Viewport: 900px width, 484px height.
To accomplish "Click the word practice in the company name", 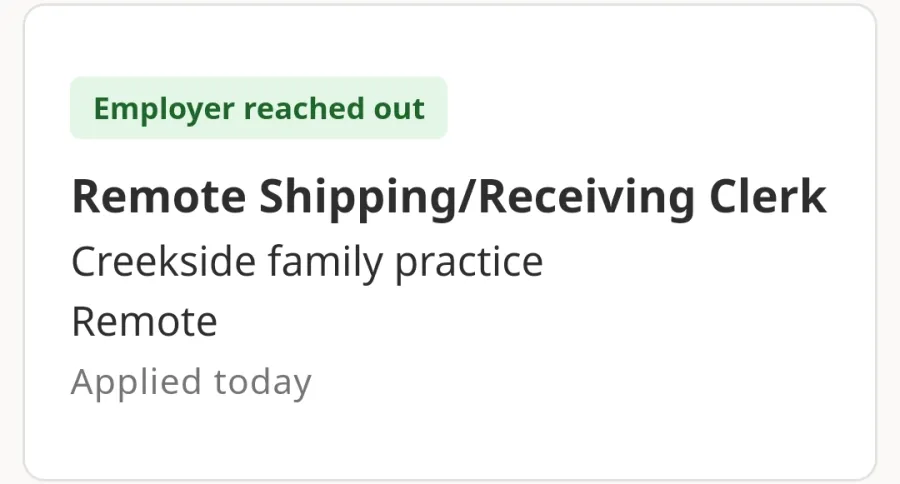I will tap(469, 263).
